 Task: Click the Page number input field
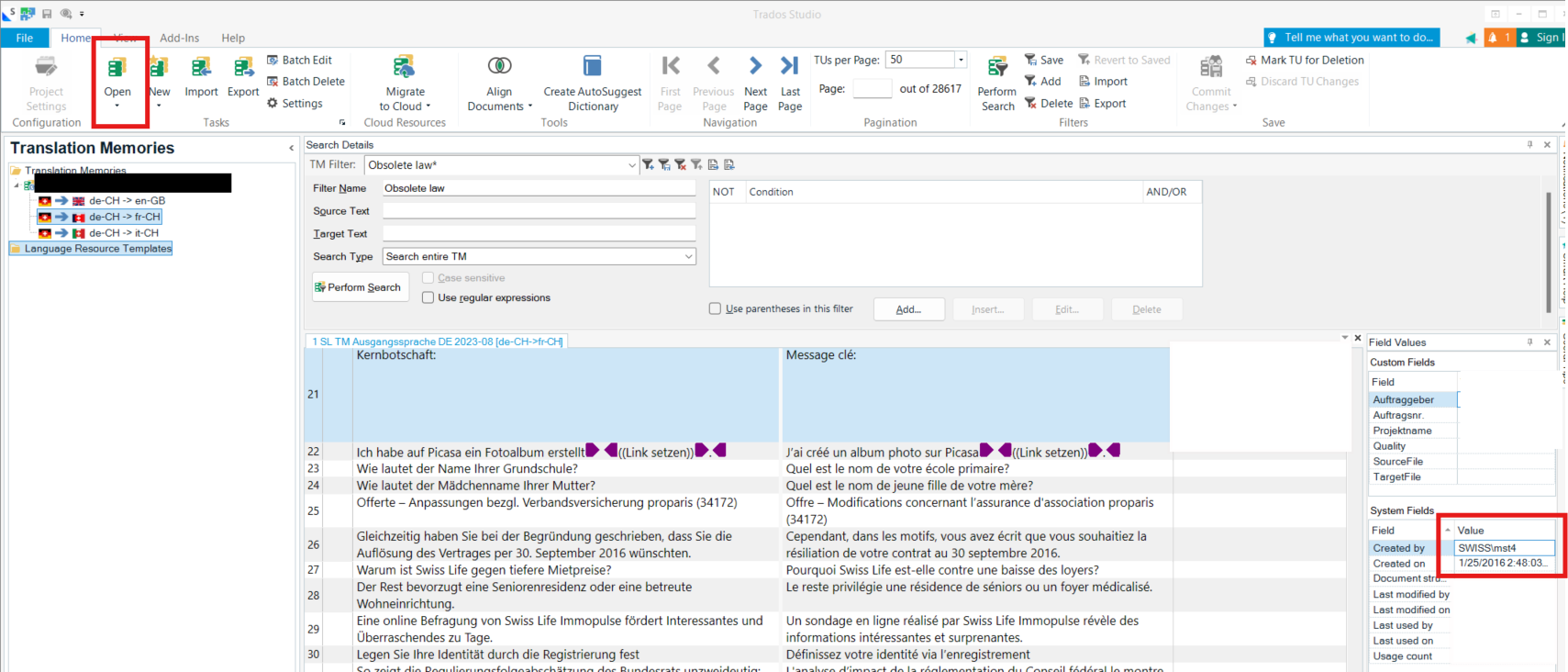click(x=872, y=89)
